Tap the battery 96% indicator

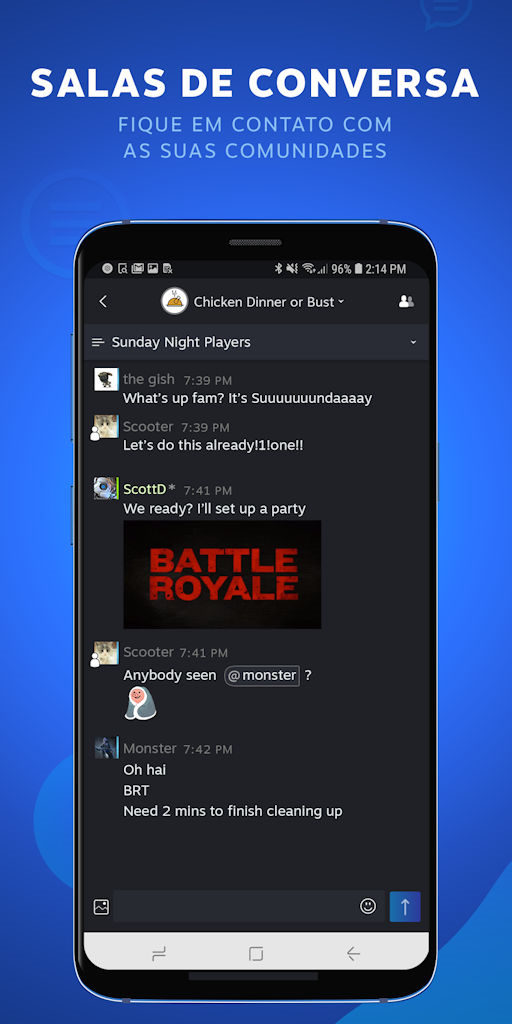coord(347,268)
